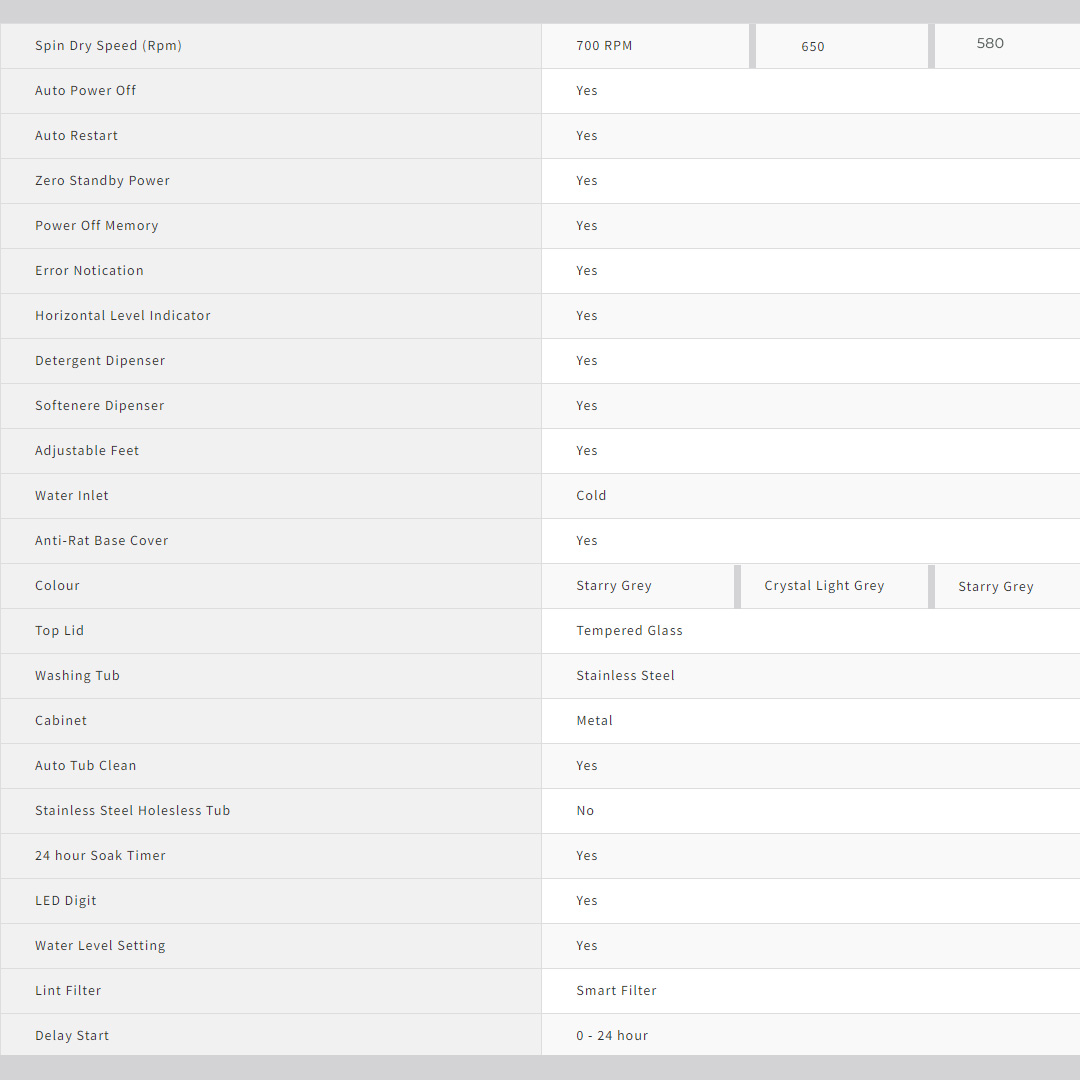The width and height of the screenshot is (1080, 1080).
Task: Click the Smart Filter lint filter value
Action: [616, 991]
